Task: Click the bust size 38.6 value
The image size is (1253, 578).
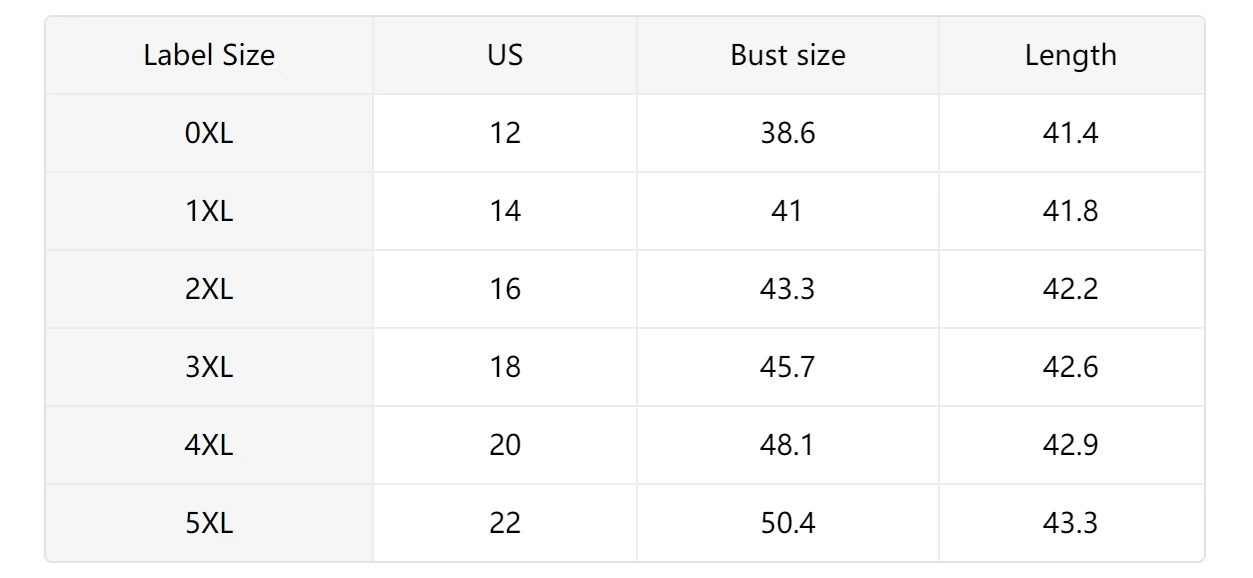Action: (788, 133)
